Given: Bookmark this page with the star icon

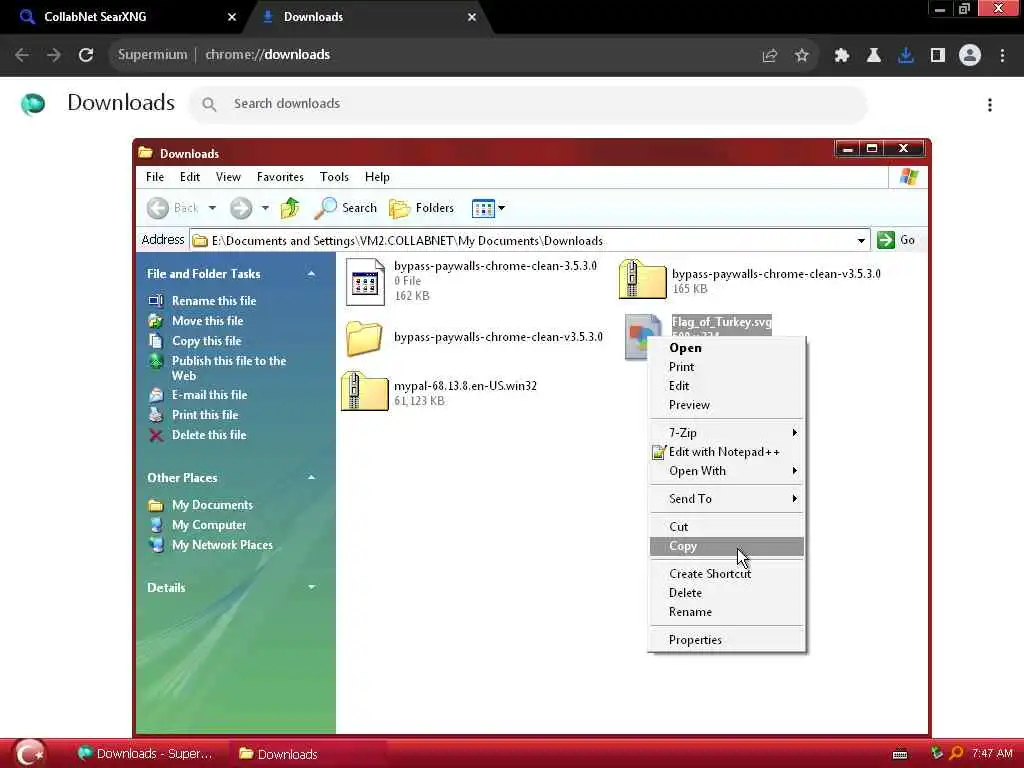Looking at the screenshot, I should [802, 56].
